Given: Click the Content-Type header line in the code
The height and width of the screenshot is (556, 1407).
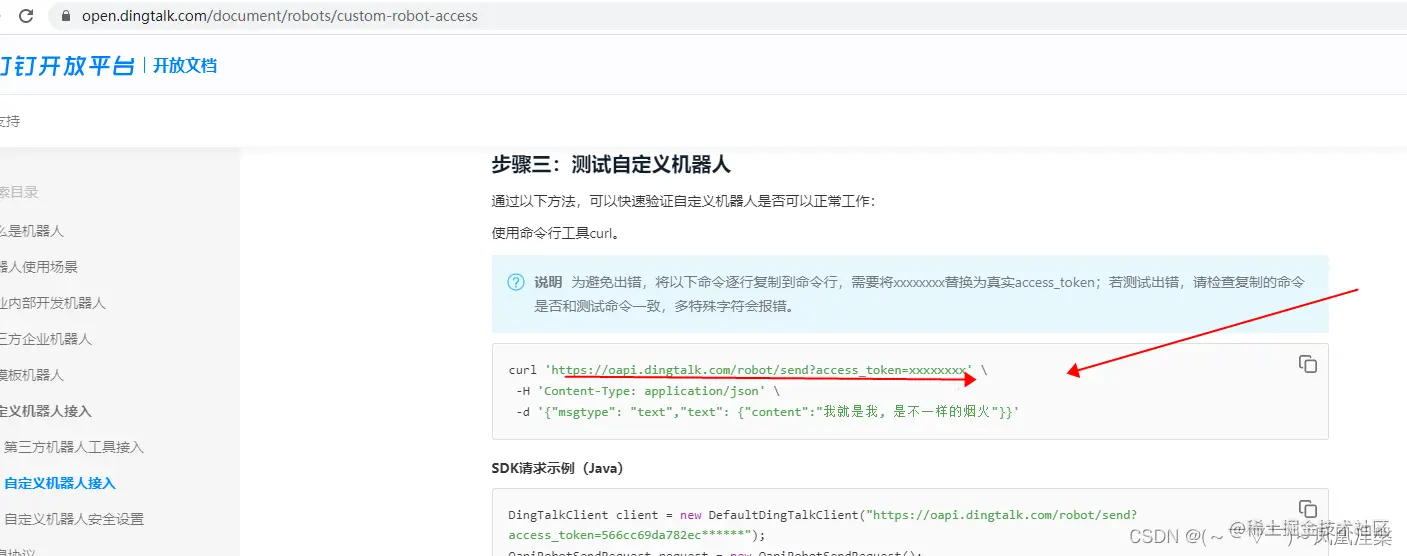Looking at the screenshot, I should 648,391.
